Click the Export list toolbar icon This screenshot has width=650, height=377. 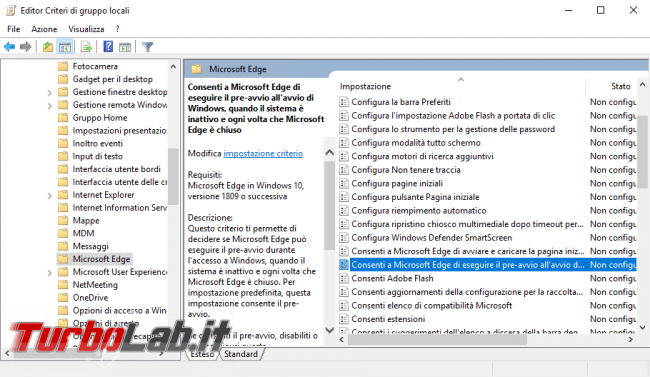pyautogui.click(x=86, y=47)
